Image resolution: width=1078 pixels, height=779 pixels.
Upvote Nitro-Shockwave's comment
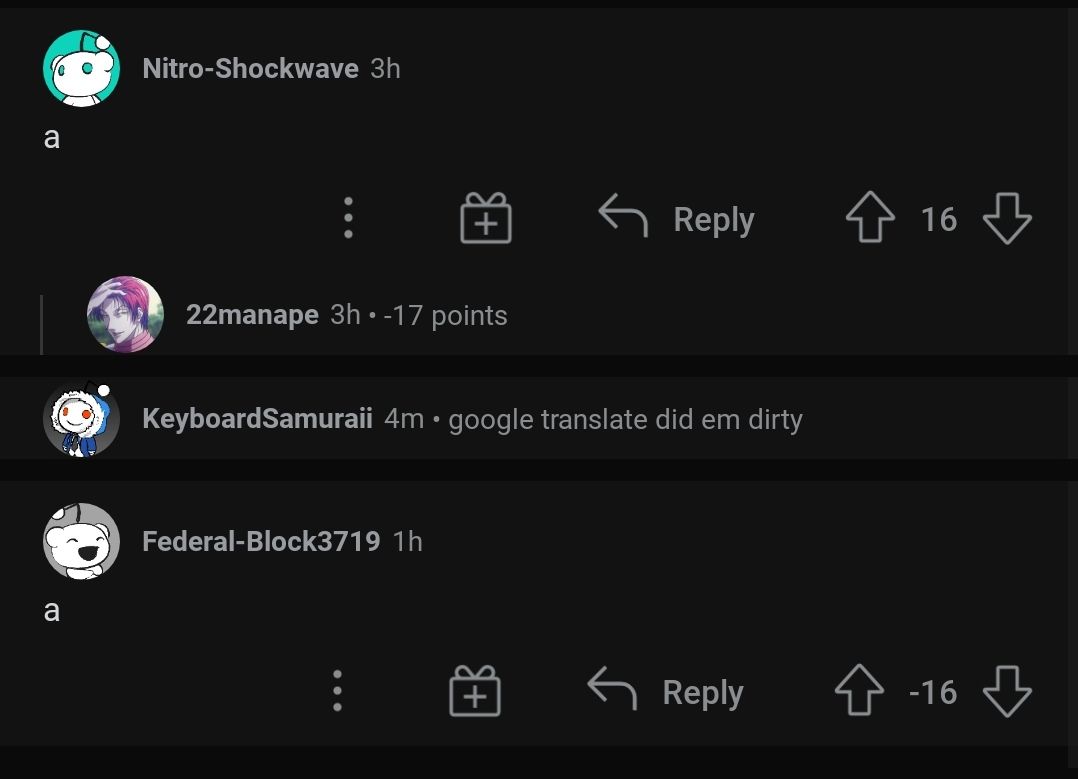pyautogui.click(x=870, y=218)
